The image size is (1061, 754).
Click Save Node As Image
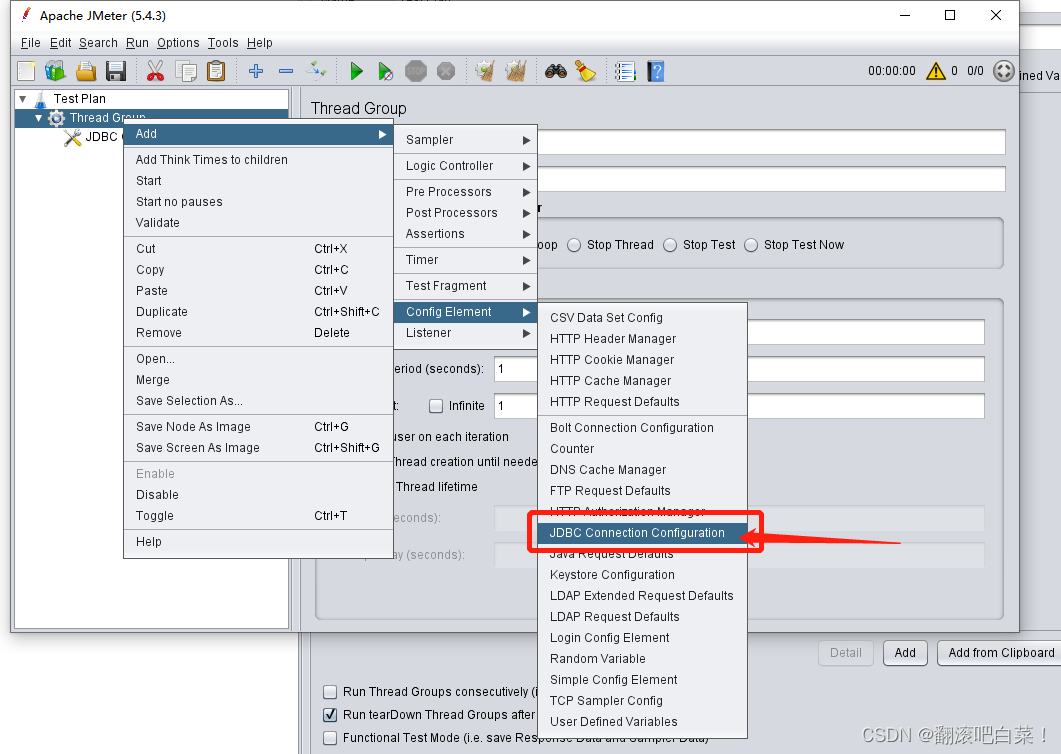[258, 427]
